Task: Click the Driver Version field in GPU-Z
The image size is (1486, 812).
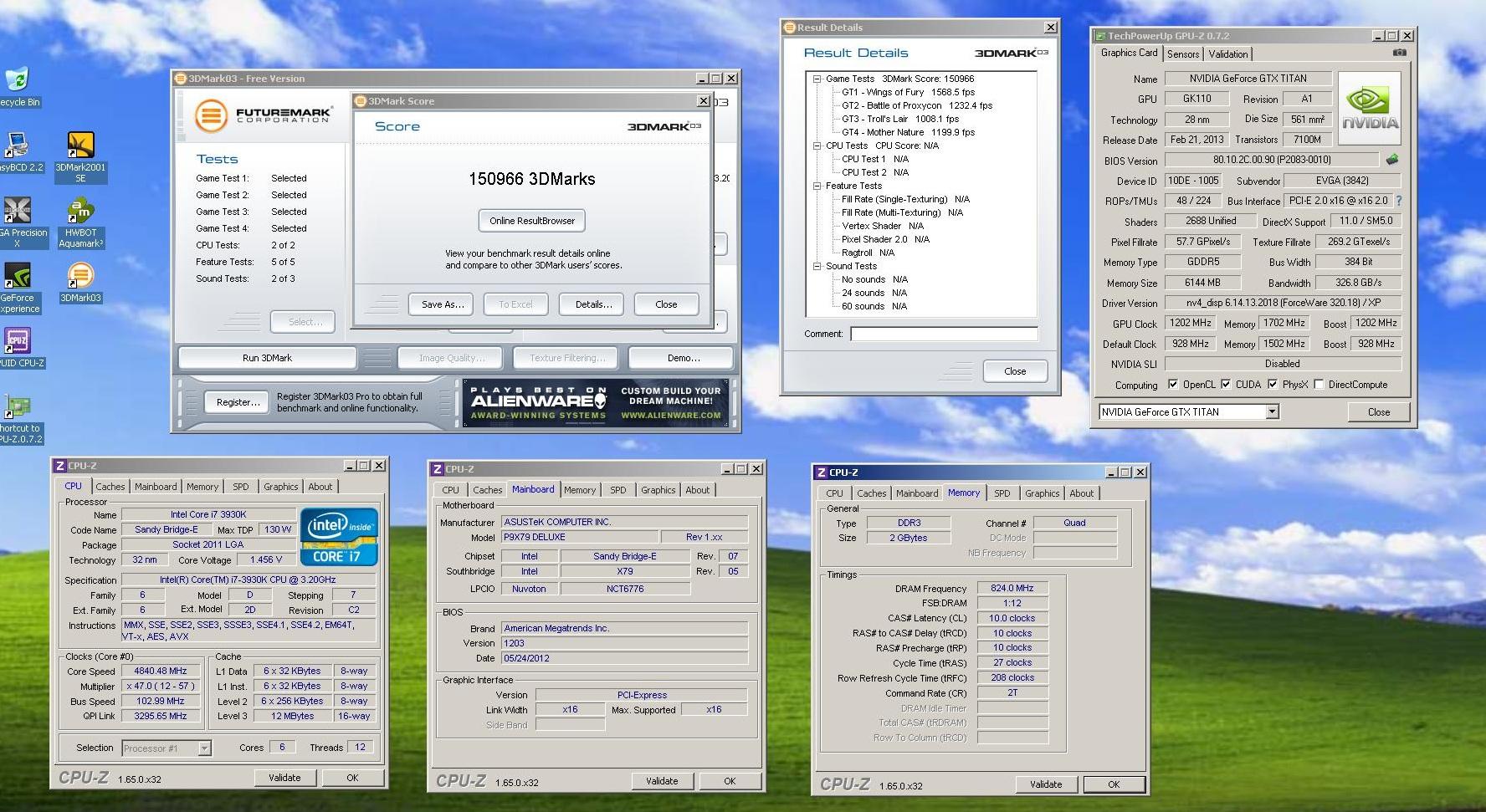Action: coord(1283,303)
